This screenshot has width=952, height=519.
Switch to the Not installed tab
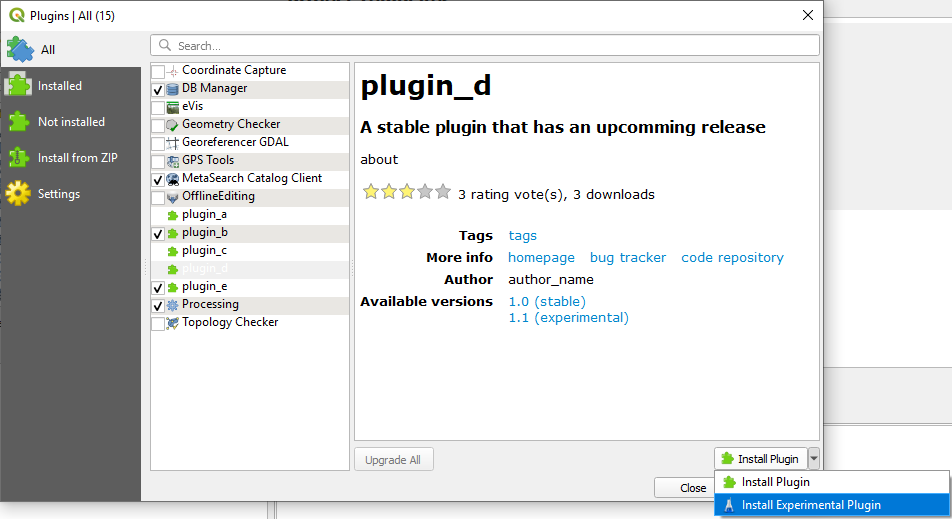[71, 121]
